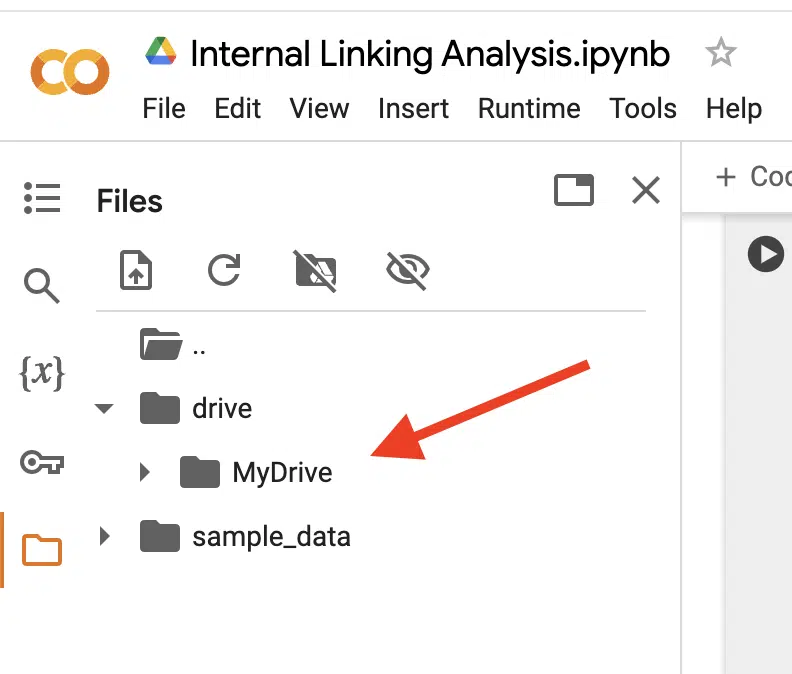Add a new code cell
The image size is (792, 674).
pyautogui.click(x=753, y=177)
